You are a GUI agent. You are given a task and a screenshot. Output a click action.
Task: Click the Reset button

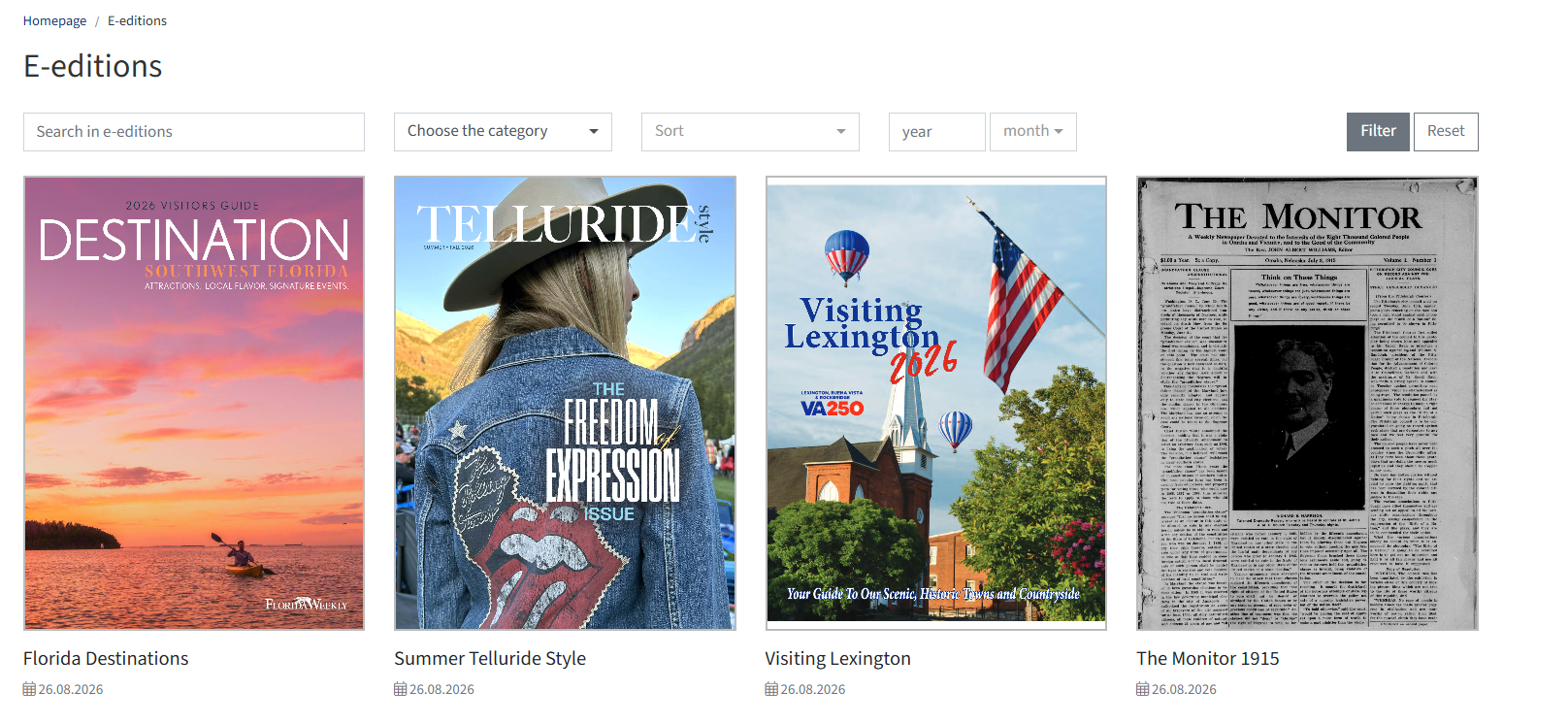point(1446,132)
